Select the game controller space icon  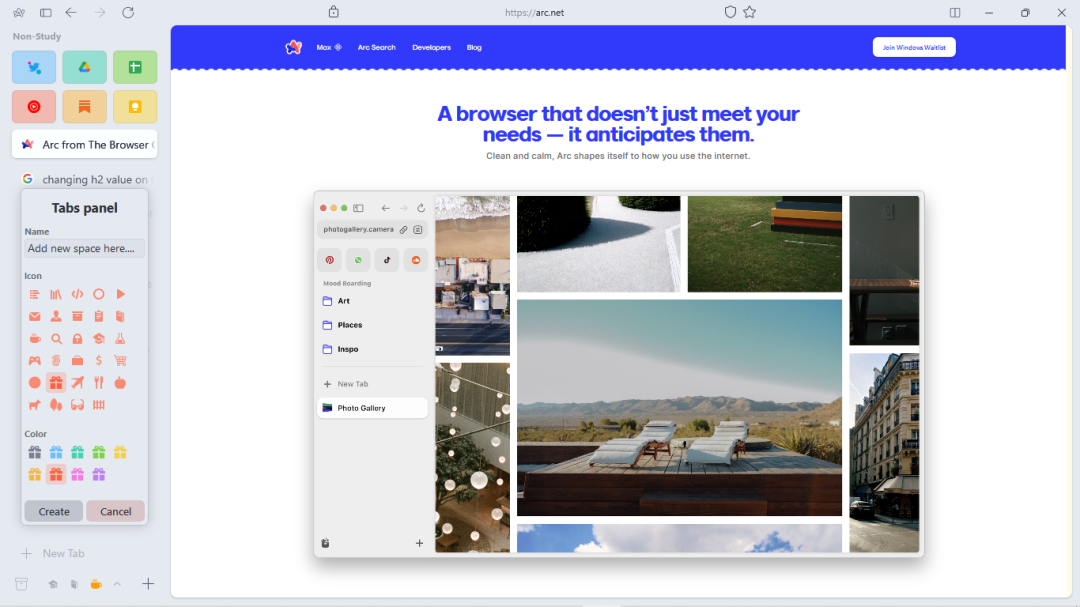(34, 360)
